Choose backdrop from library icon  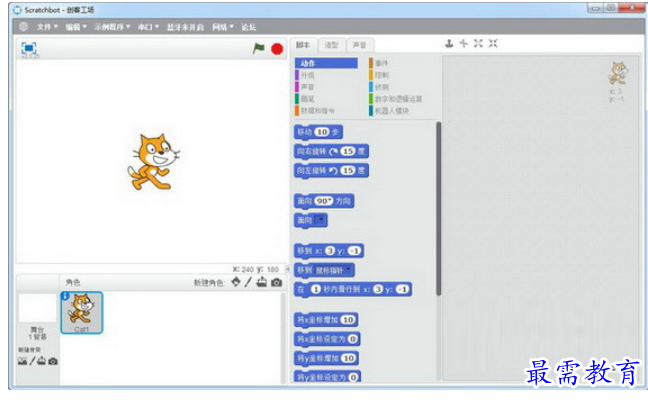point(22,361)
